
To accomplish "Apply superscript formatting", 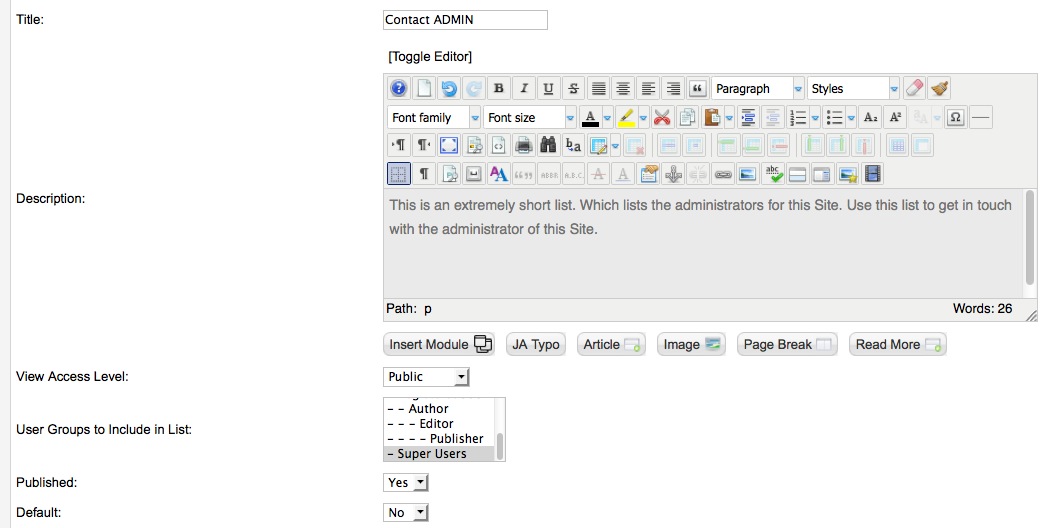I will click(x=895, y=118).
